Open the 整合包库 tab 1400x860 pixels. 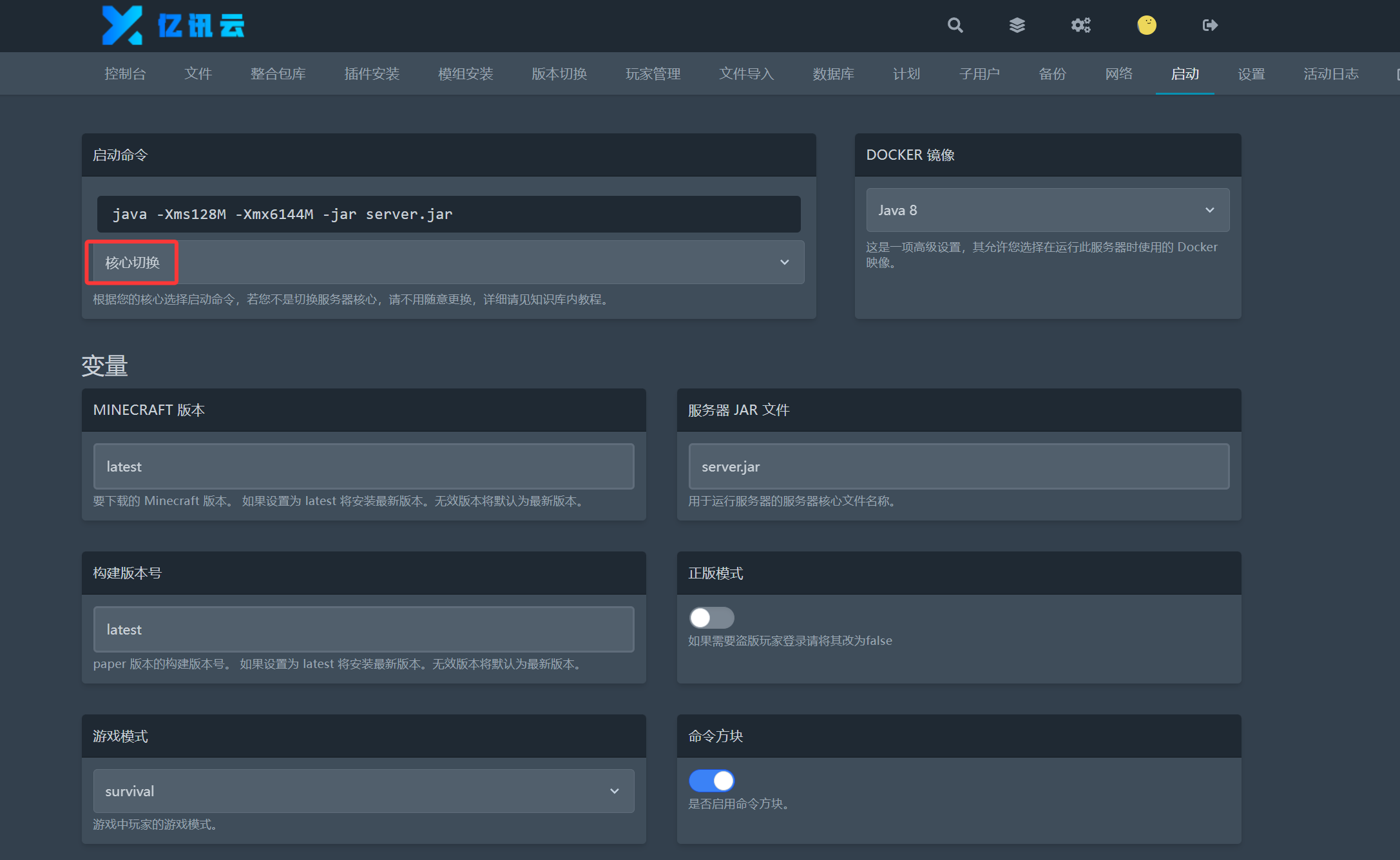pos(278,74)
